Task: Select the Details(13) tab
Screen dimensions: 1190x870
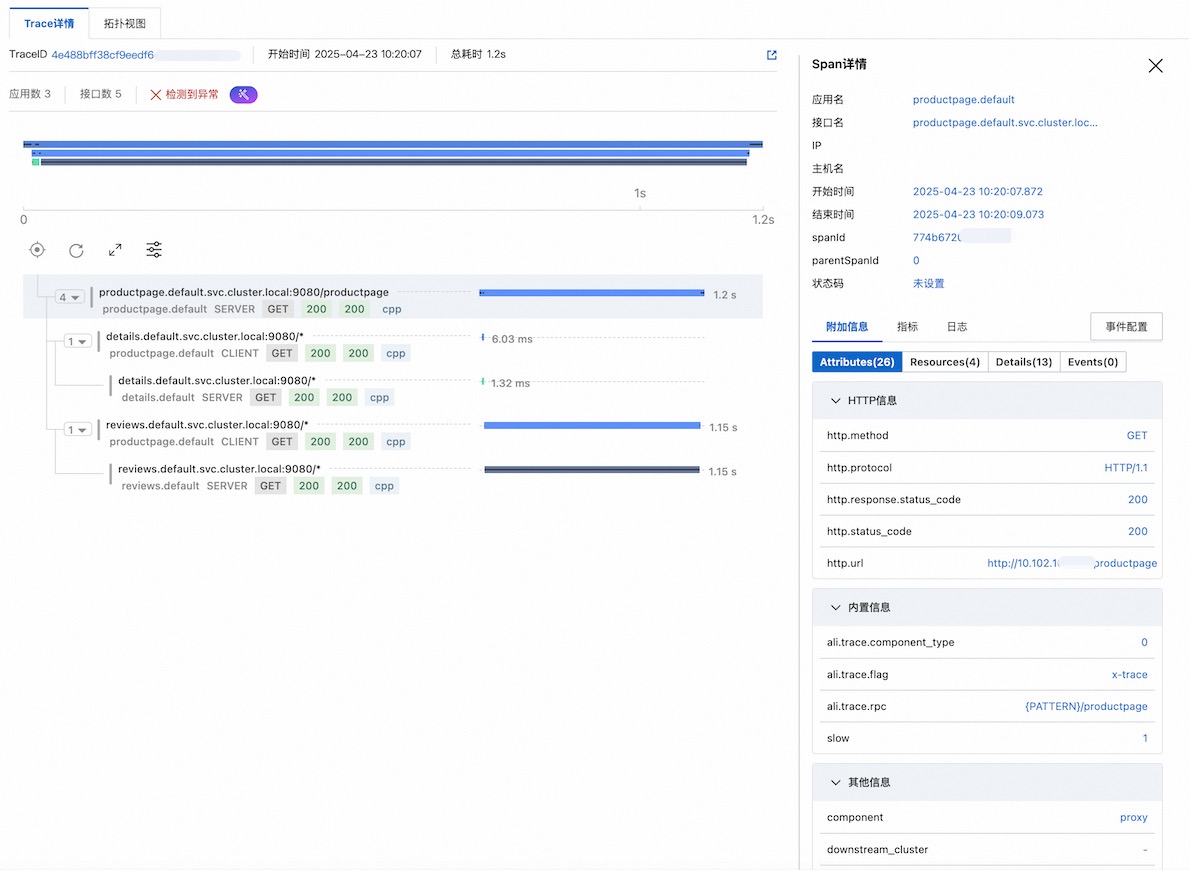Action: 1024,362
